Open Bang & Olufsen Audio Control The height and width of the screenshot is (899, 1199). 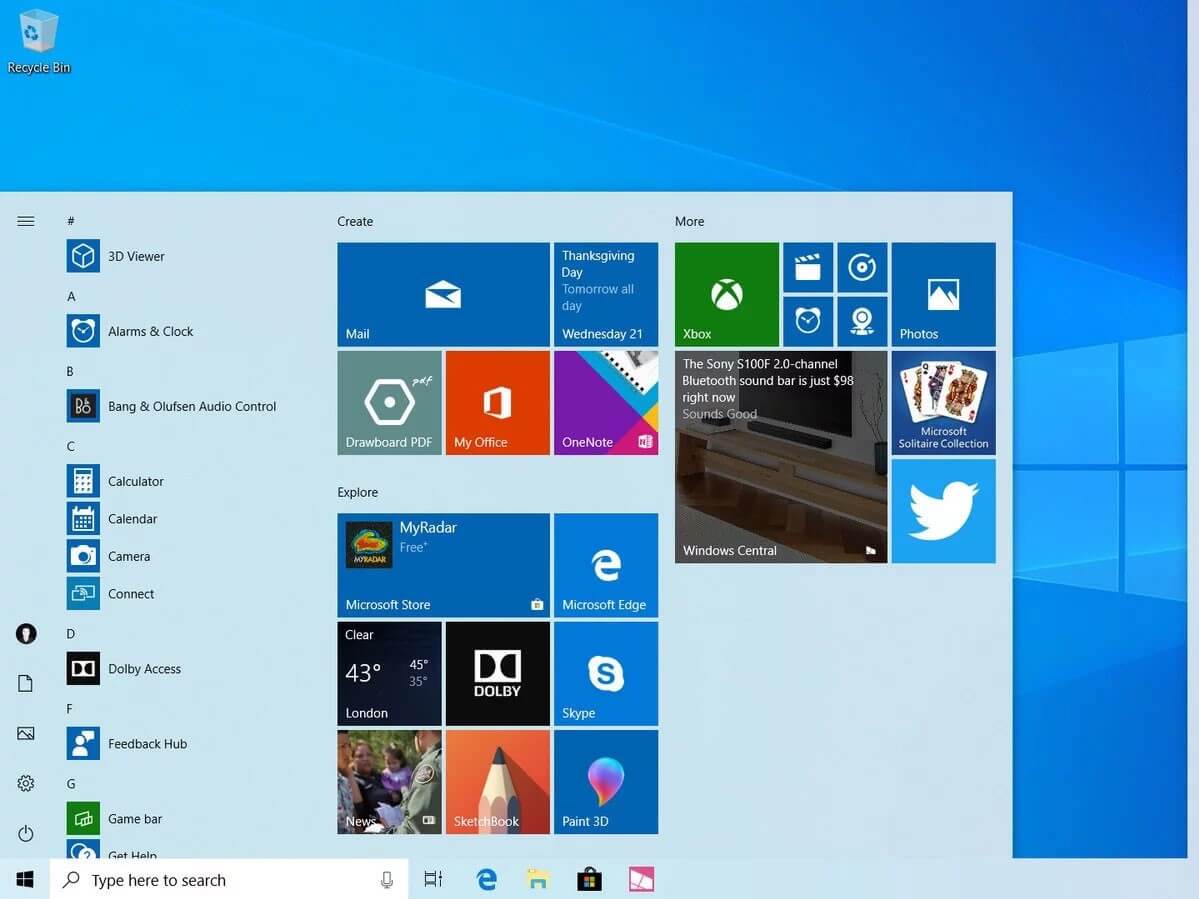pos(171,406)
